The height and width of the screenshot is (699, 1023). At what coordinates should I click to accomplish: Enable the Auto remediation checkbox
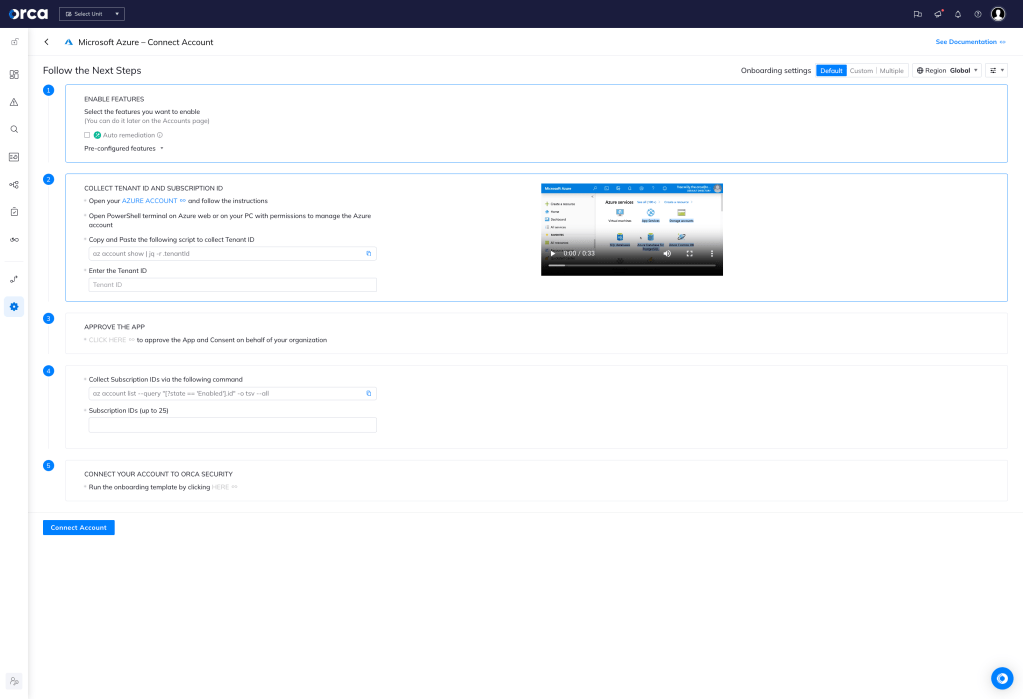86,135
